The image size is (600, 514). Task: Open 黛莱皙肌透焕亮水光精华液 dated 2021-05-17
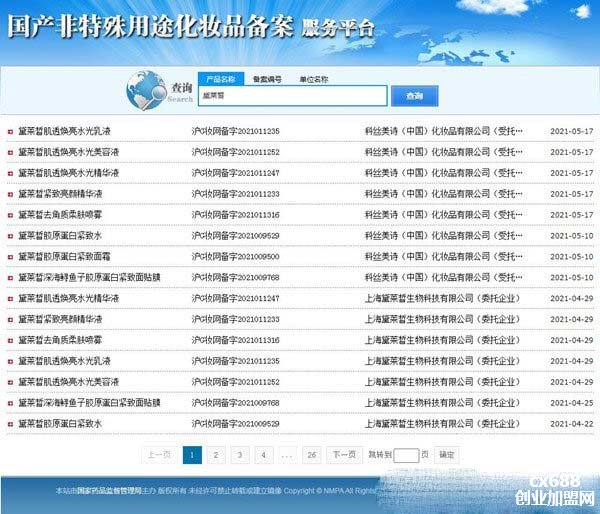pyautogui.click(x=68, y=173)
